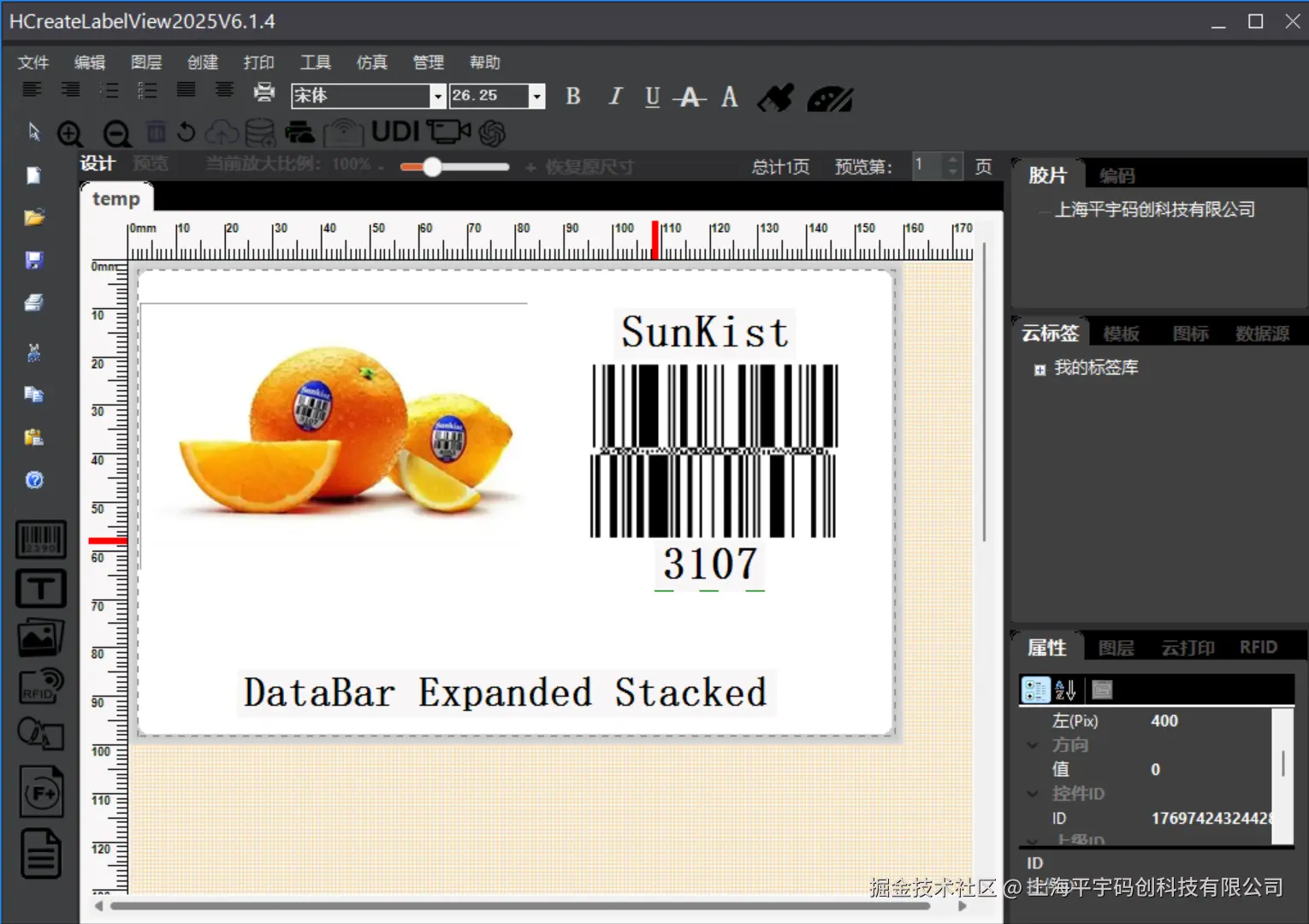Click the preview page number stepper
Viewport: 1309px width, 924px height.
[x=952, y=166]
